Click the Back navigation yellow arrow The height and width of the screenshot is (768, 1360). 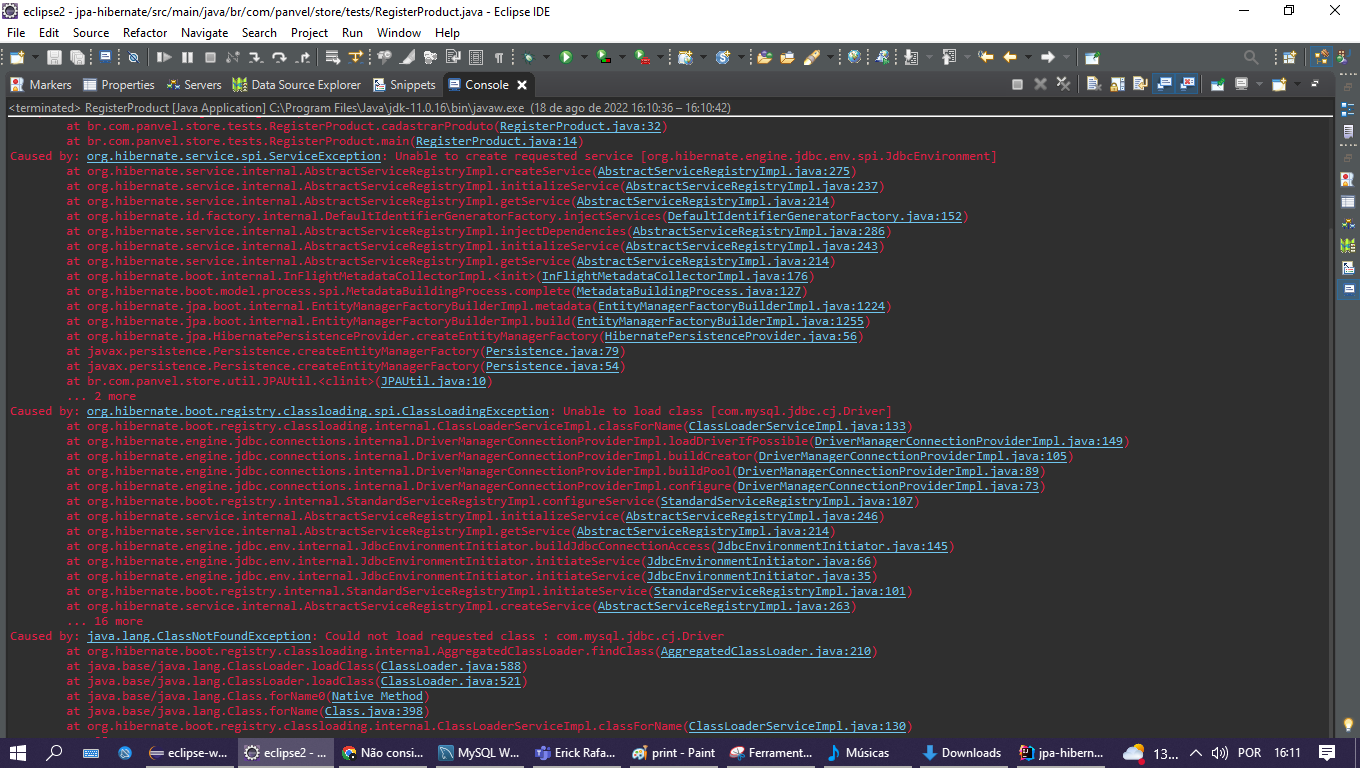pyautogui.click(x=1010, y=57)
